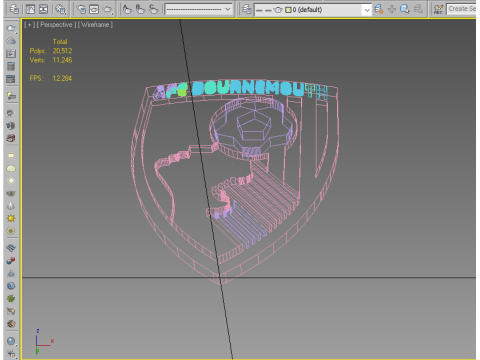Screen dimensions: 480x360
Task: Create a dome light from left toolbar
Action: [x=11, y=168]
